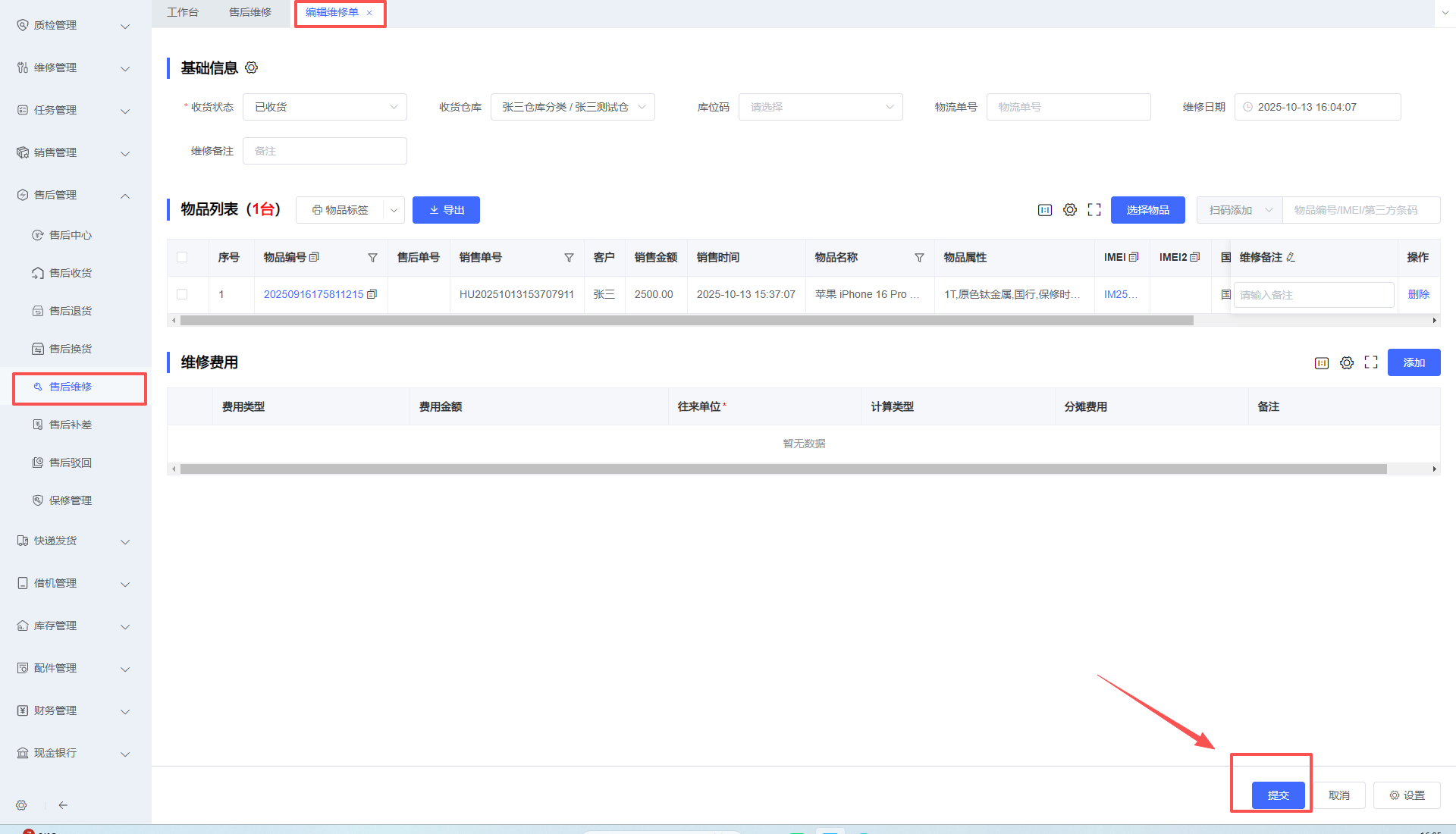Image resolution: width=1456 pixels, height=834 pixels.
Task: Click gear icon beside 基础信息 heading
Action: 252,68
